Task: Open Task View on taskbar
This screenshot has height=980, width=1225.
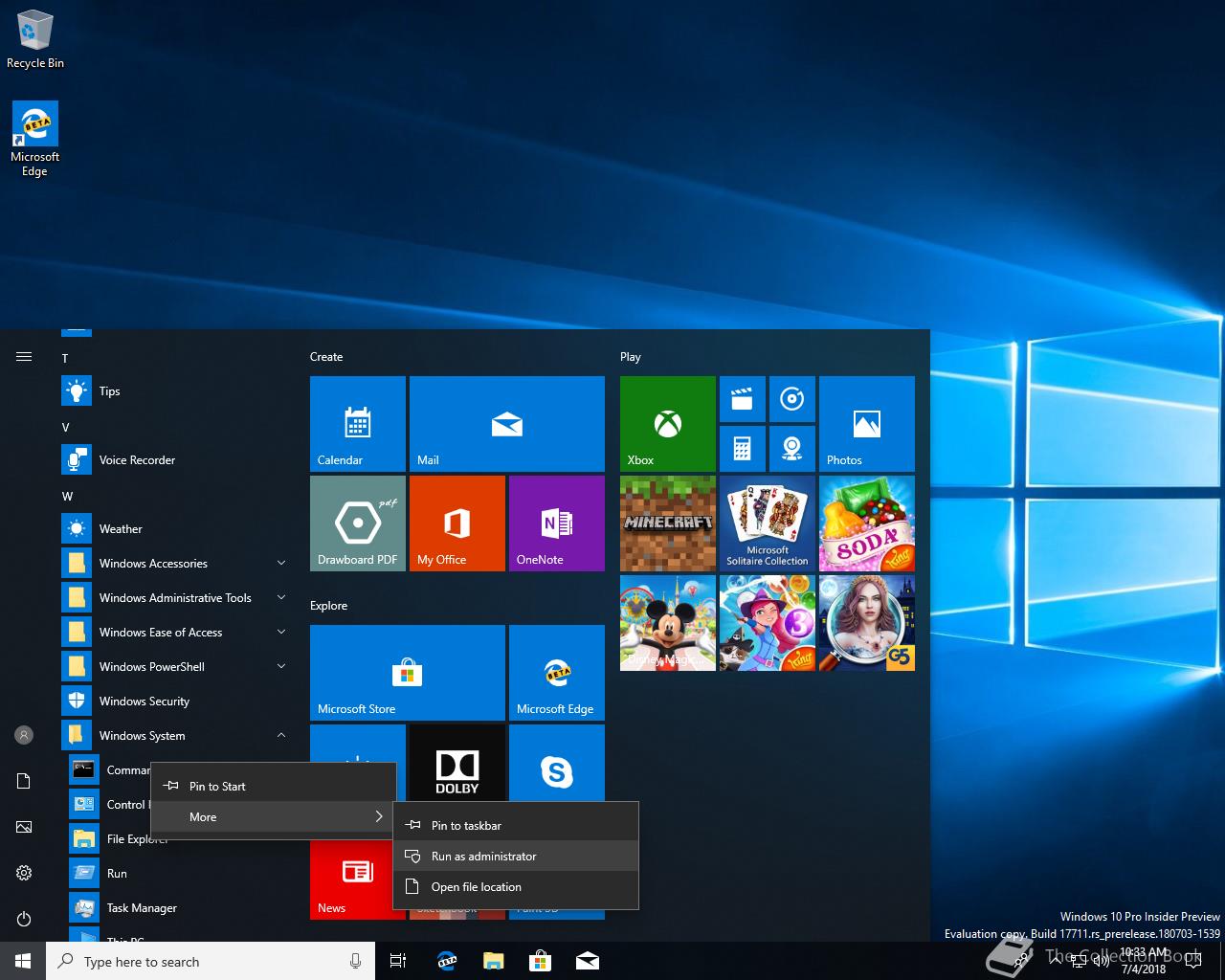Action: 398,961
